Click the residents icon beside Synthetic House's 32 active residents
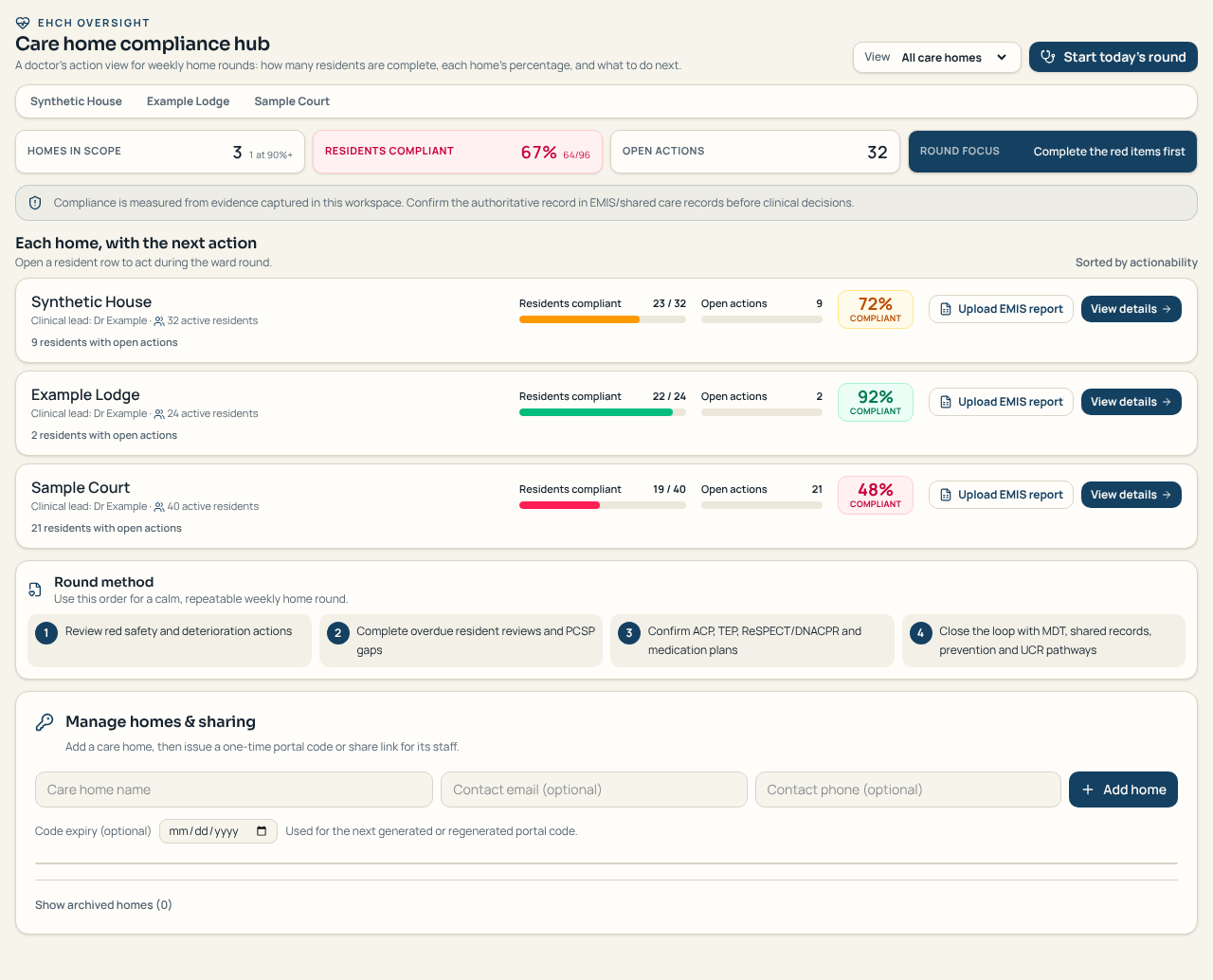1213x980 pixels. point(159,321)
